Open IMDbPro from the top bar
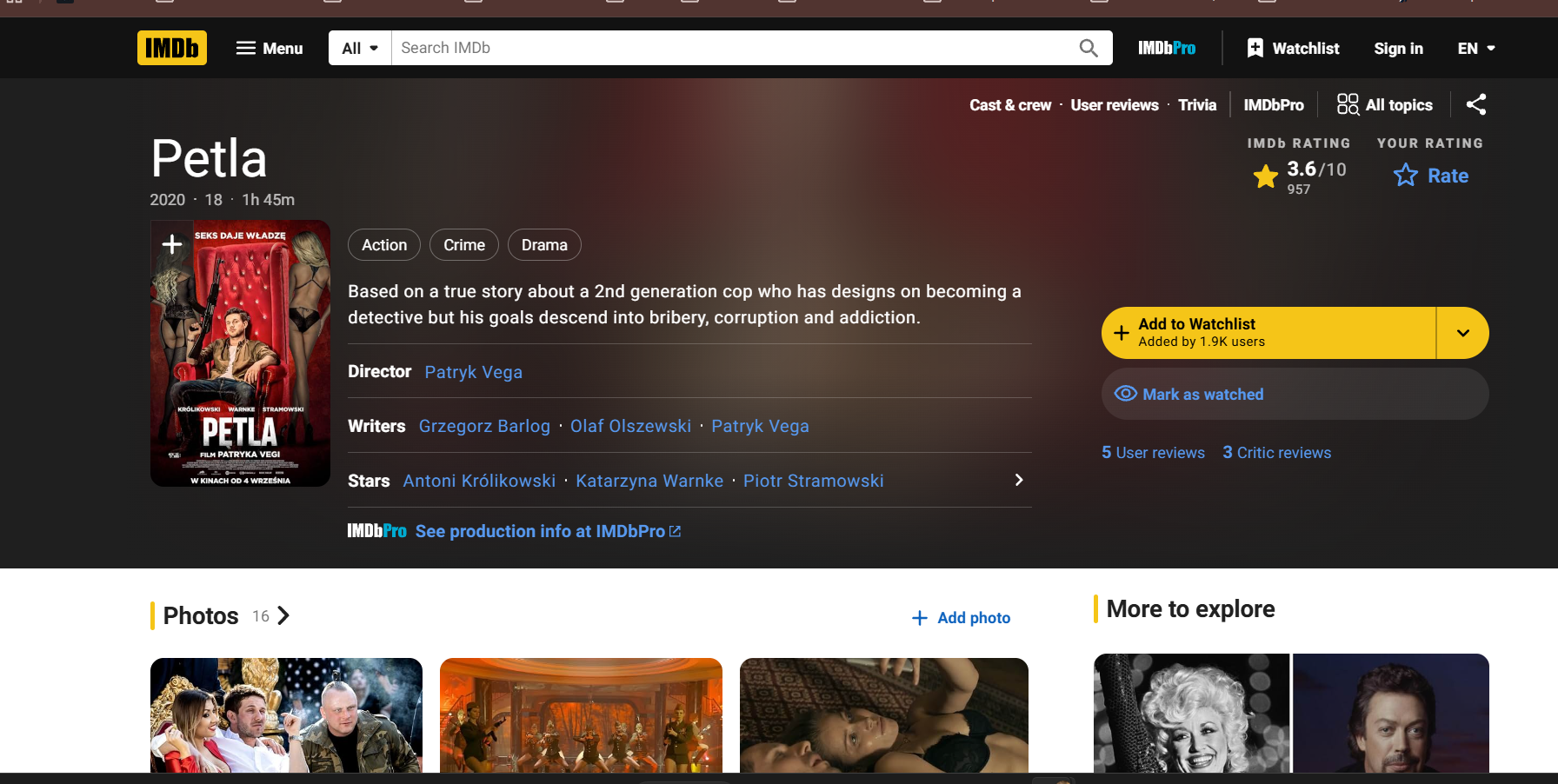Screen dimensions: 1558x784 1167,48
